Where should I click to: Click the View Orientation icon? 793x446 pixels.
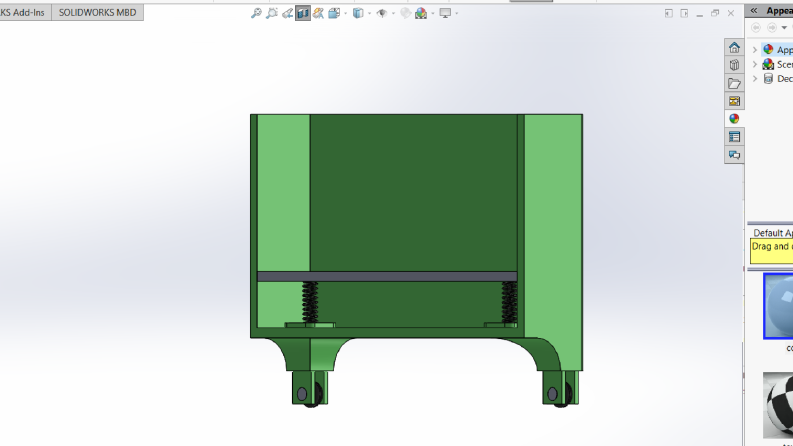coord(334,13)
